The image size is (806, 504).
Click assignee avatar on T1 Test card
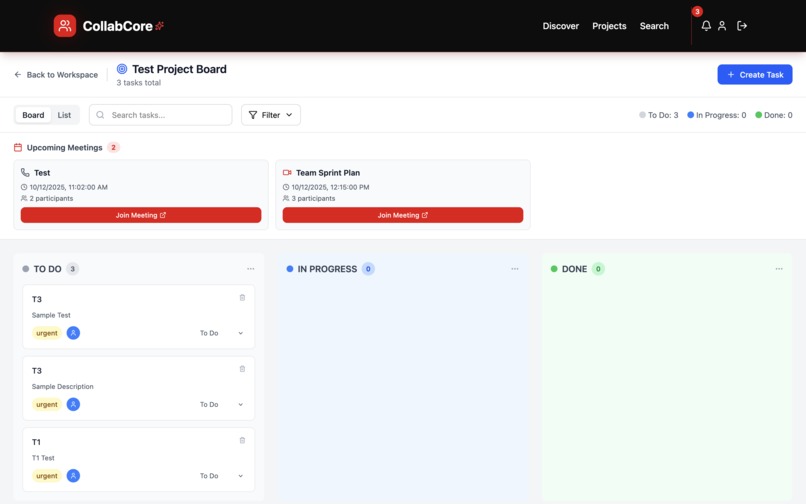point(74,476)
